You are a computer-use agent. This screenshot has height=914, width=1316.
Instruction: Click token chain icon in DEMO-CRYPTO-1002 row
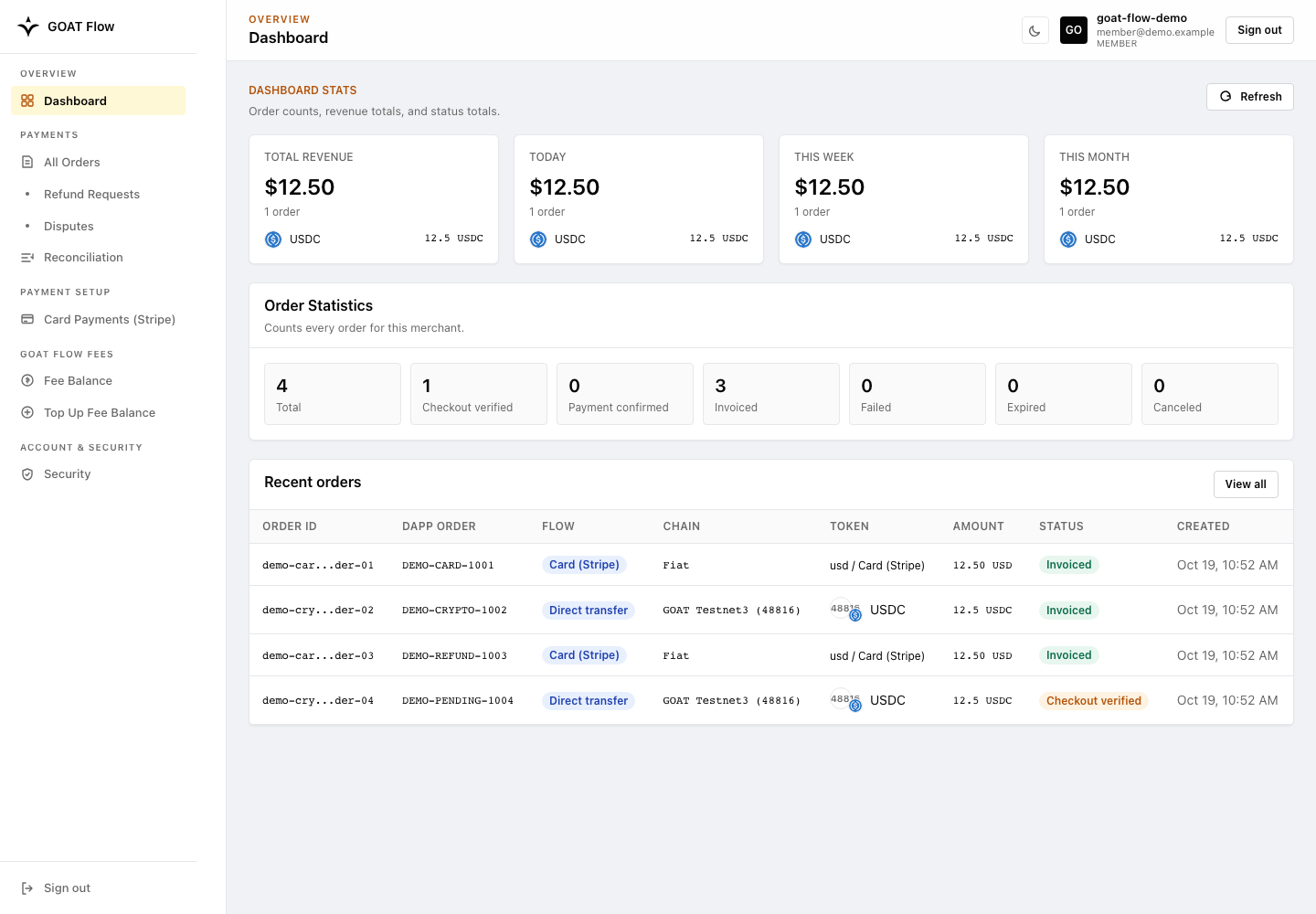[845, 610]
